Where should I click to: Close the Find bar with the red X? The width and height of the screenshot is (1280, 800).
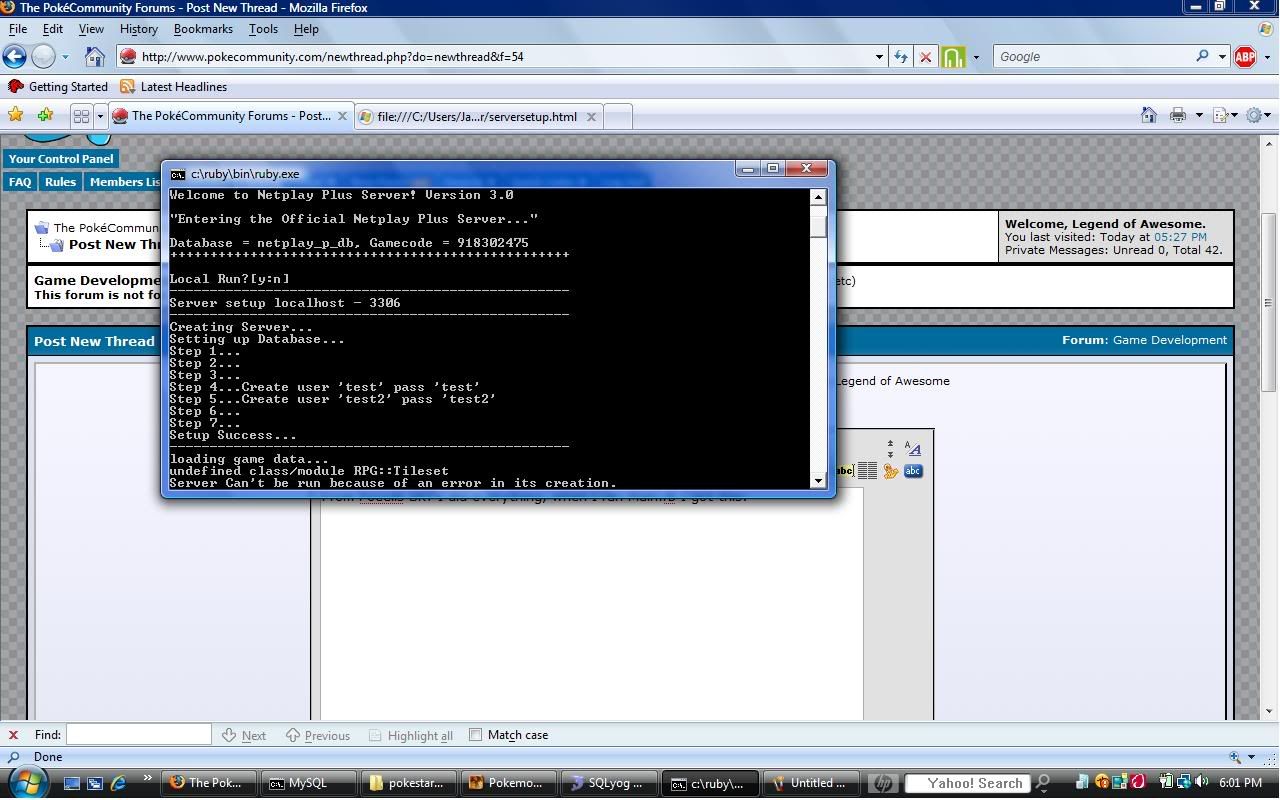pos(13,735)
